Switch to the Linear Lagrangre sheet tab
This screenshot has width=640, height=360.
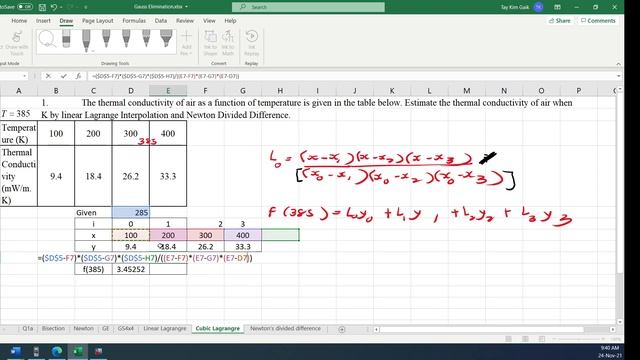click(x=164, y=329)
